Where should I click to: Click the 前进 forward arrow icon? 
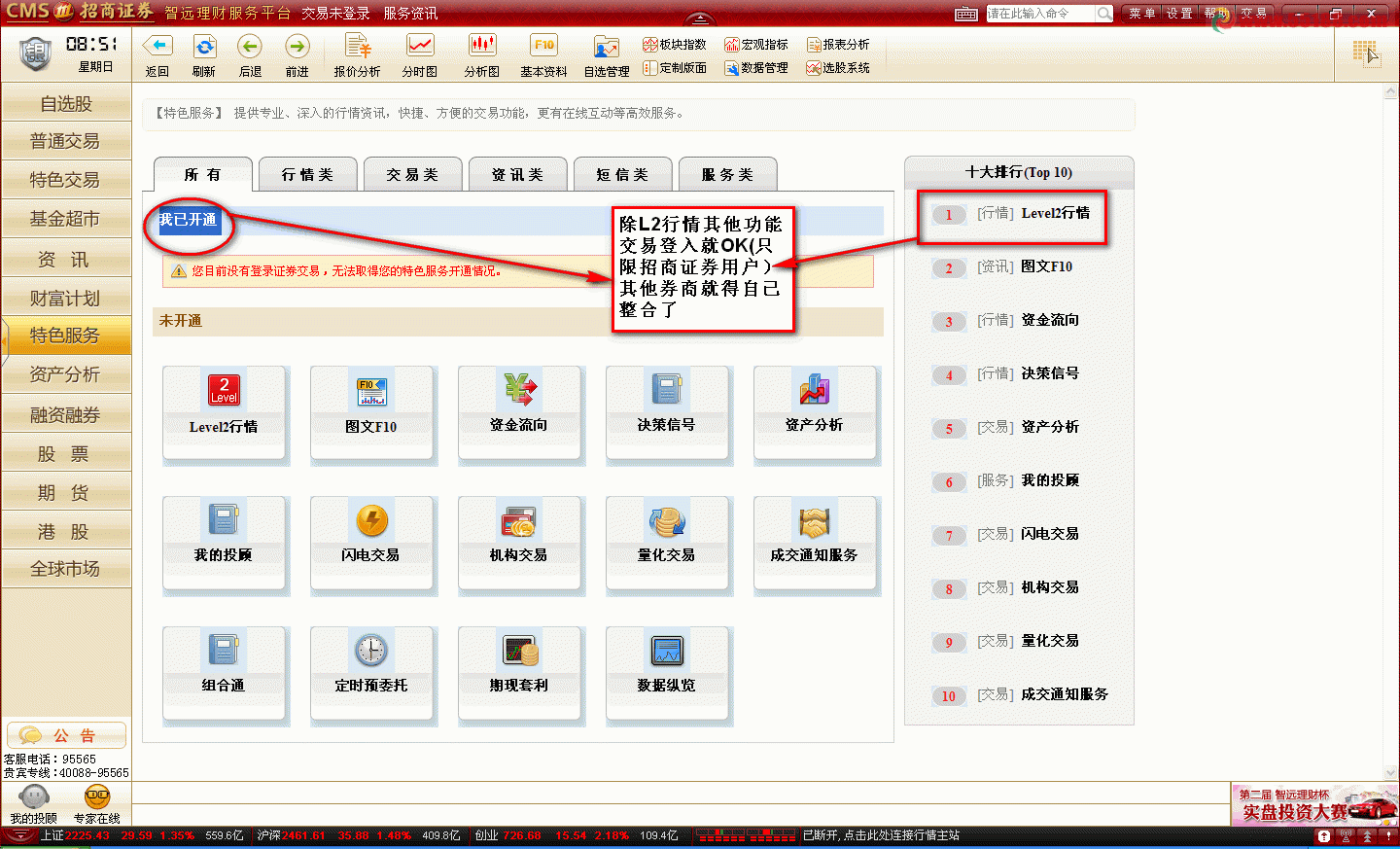point(297,46)
